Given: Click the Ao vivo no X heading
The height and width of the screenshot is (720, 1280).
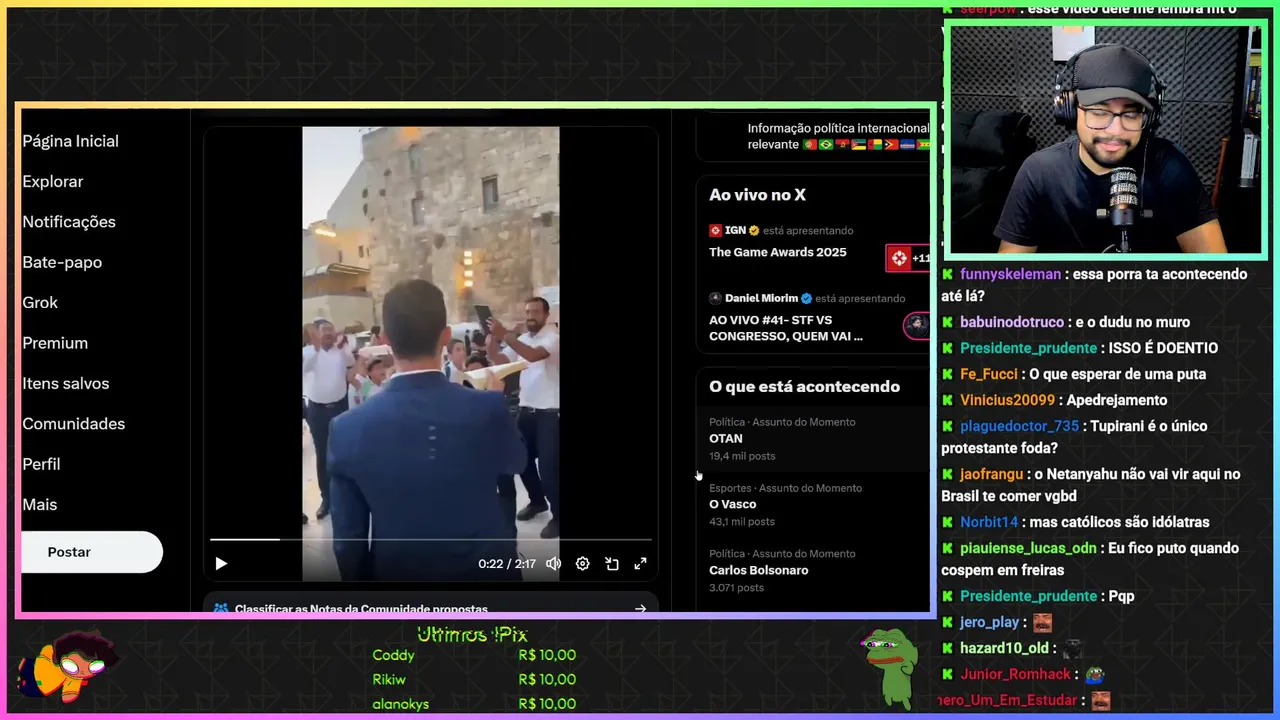Looking at the screenshot, I should click(x=757, y=195).
